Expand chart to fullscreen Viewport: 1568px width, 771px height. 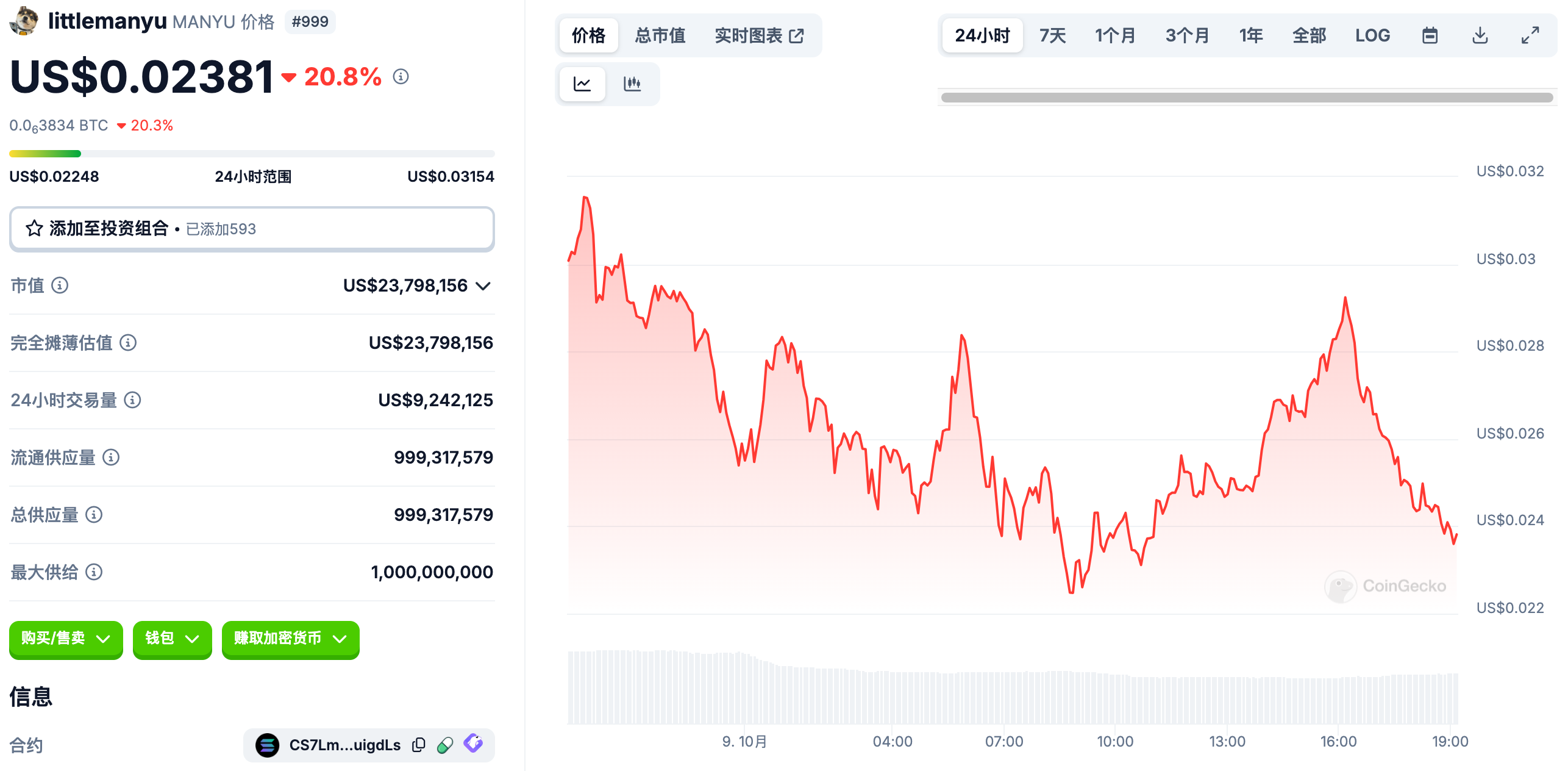(1530, 35)
